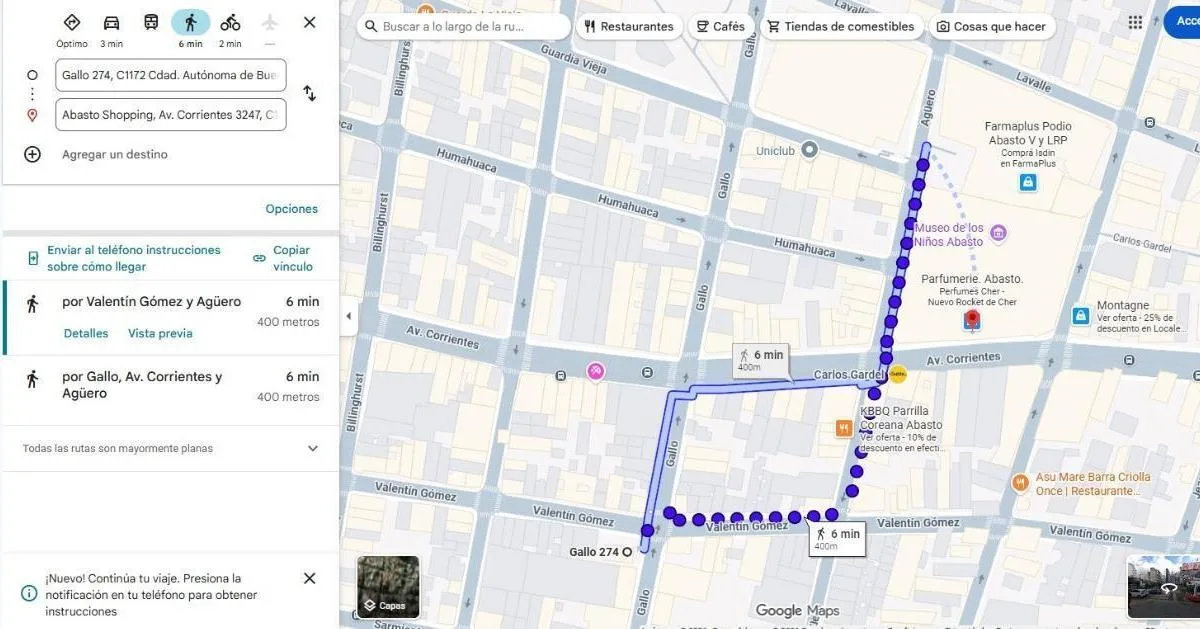
Task: Filter map by Restaurantes chip
Action: [628, 27]
